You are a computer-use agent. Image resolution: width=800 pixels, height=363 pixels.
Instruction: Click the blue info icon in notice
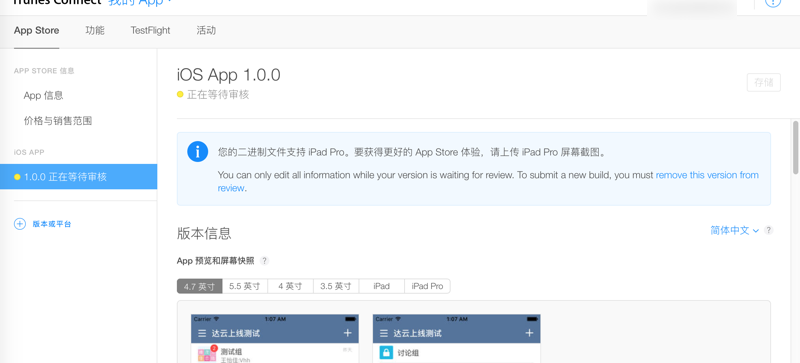pyautogui.click(x=197, y=152)
